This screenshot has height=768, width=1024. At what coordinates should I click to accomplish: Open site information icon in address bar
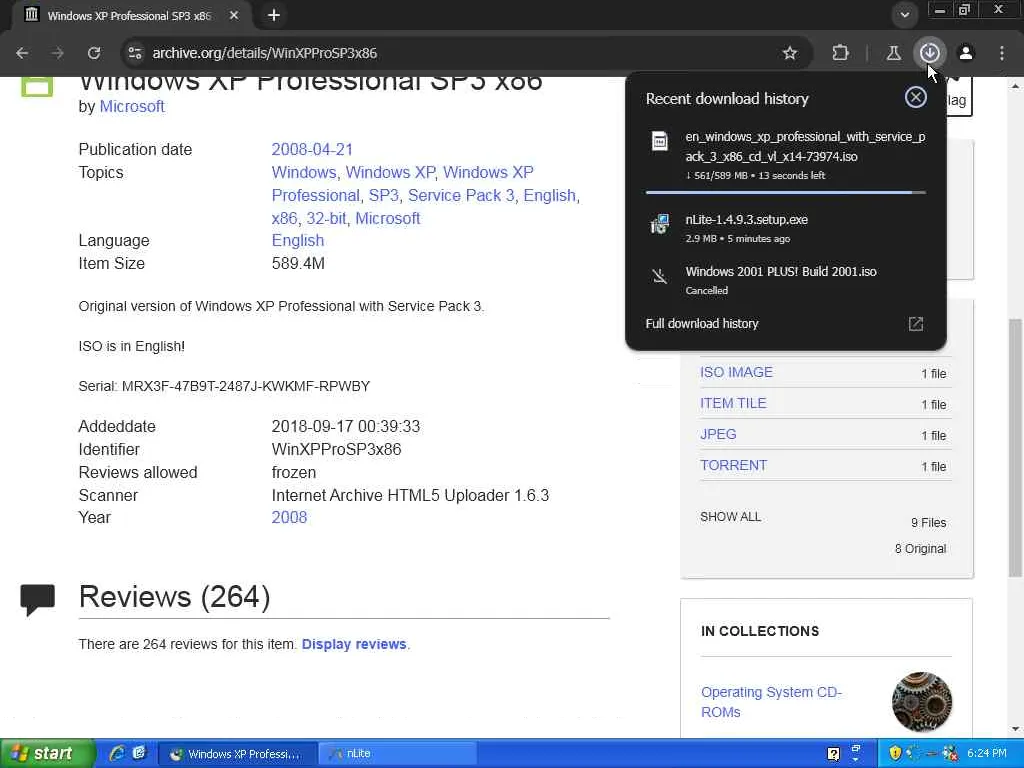pyautogui.click(x=135, y=53)
